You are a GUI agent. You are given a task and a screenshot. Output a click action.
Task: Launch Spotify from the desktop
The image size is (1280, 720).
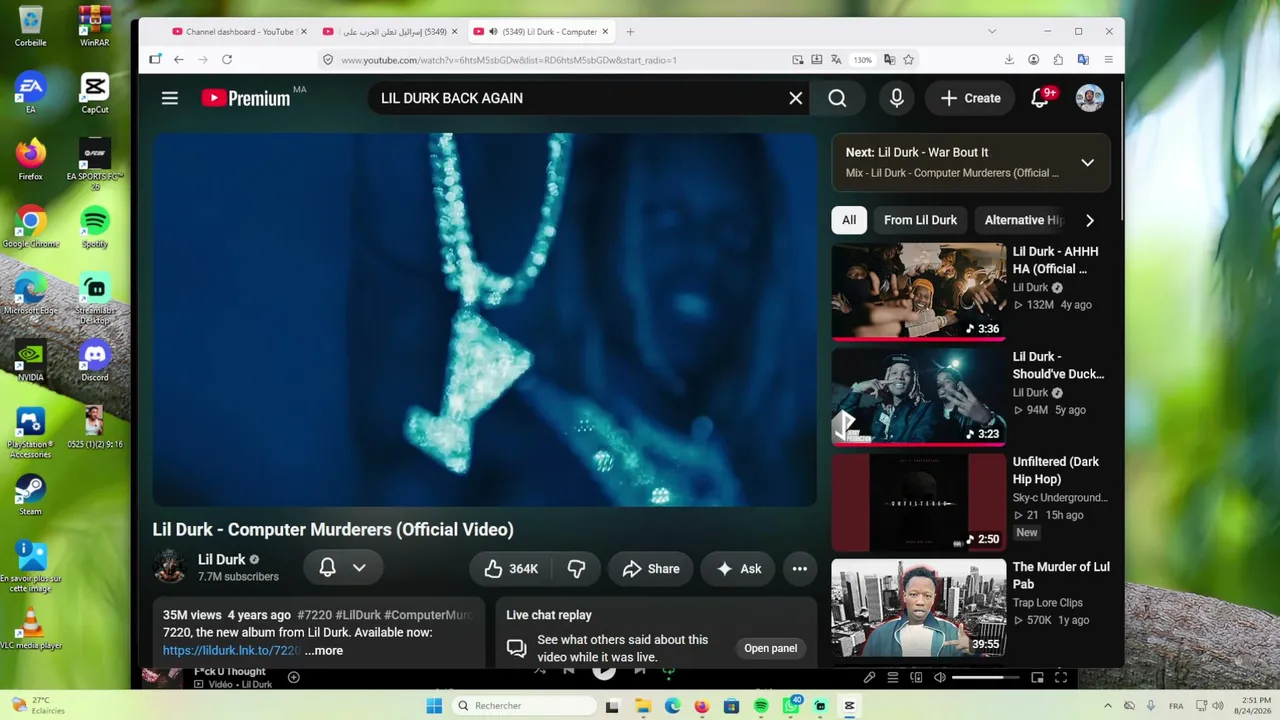[95, 227]
